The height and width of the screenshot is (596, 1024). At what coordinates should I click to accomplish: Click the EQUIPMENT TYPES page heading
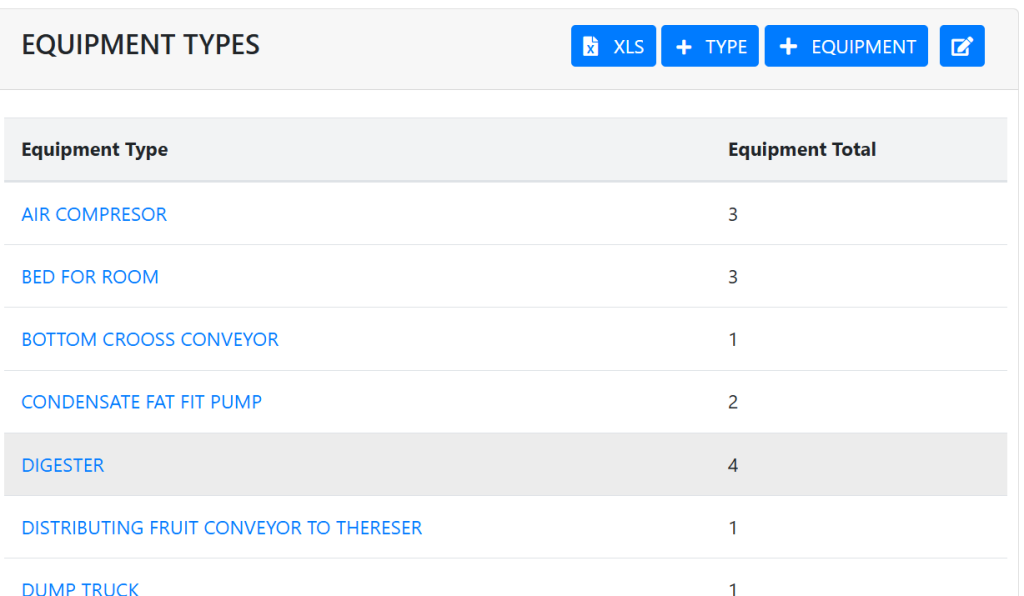[141, 45]
